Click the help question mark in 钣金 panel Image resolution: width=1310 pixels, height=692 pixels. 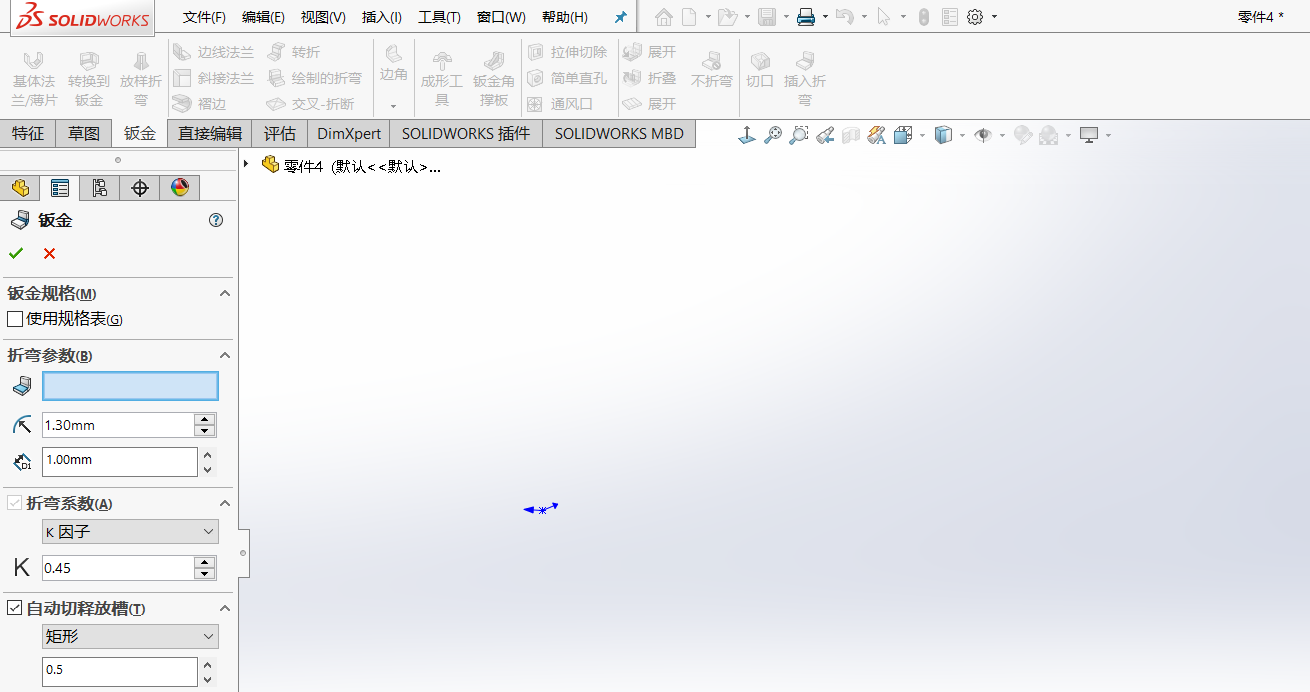click(x=216, y=221)
